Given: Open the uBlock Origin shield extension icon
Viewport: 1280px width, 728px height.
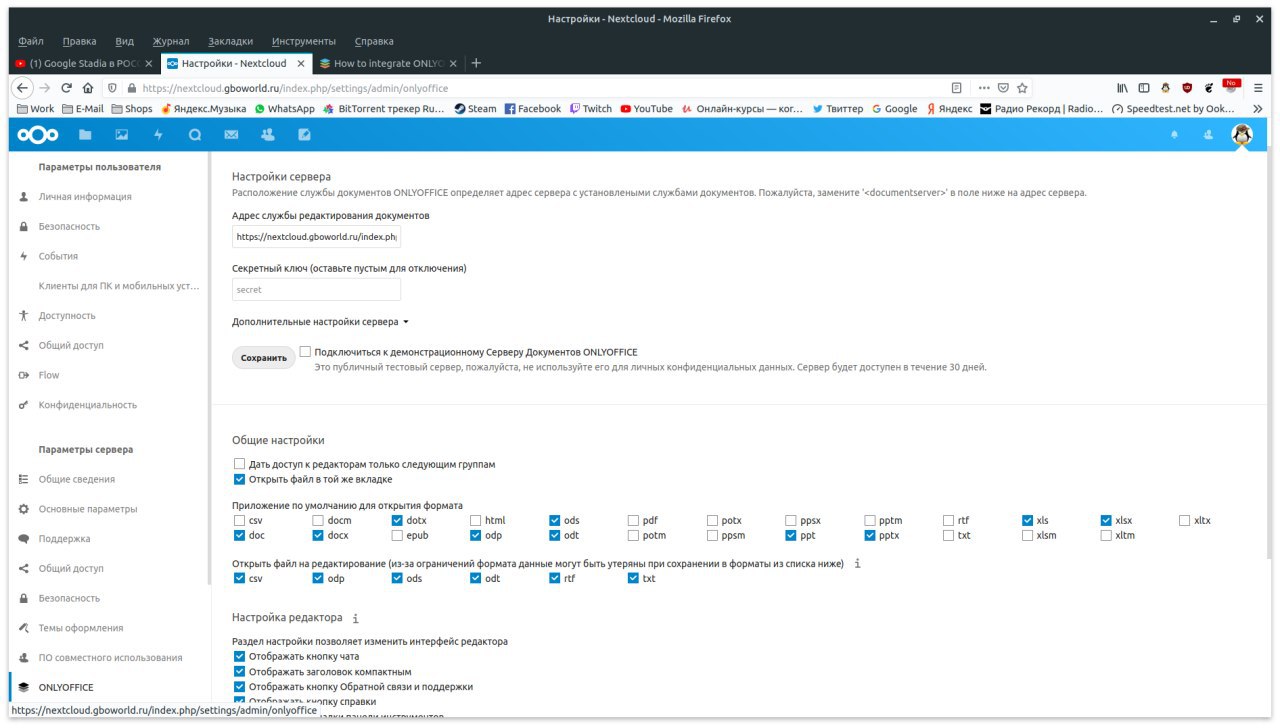Looking at the screenshot, I should (x=1187, y=88).
